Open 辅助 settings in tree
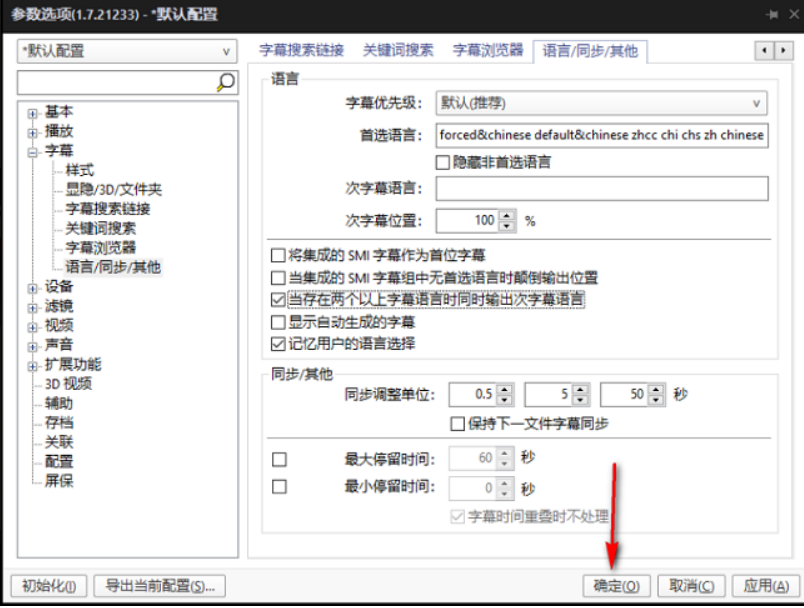 59,403
